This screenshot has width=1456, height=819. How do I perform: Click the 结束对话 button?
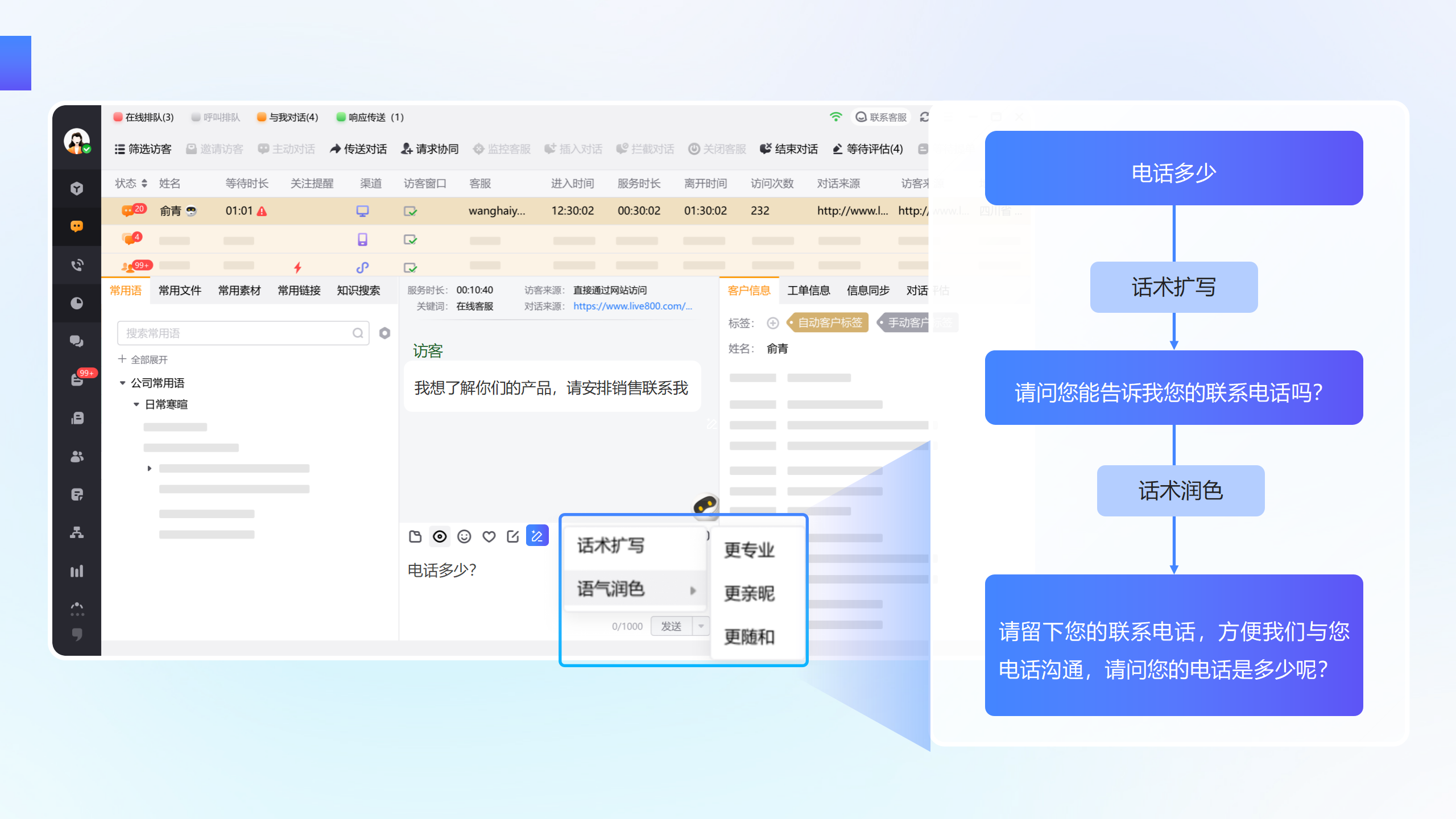pyautogui.click(x=789, y=149)
